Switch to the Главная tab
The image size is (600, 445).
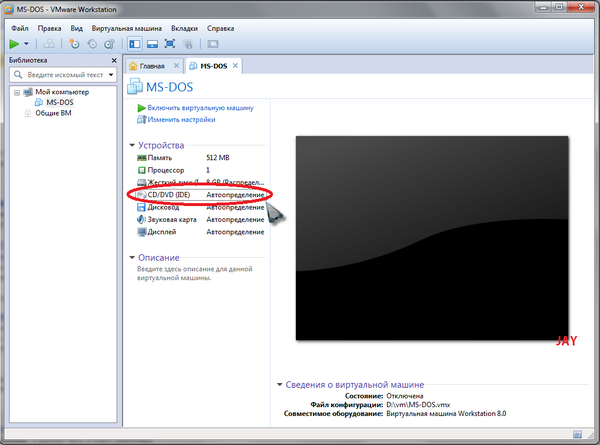(152, 66)
